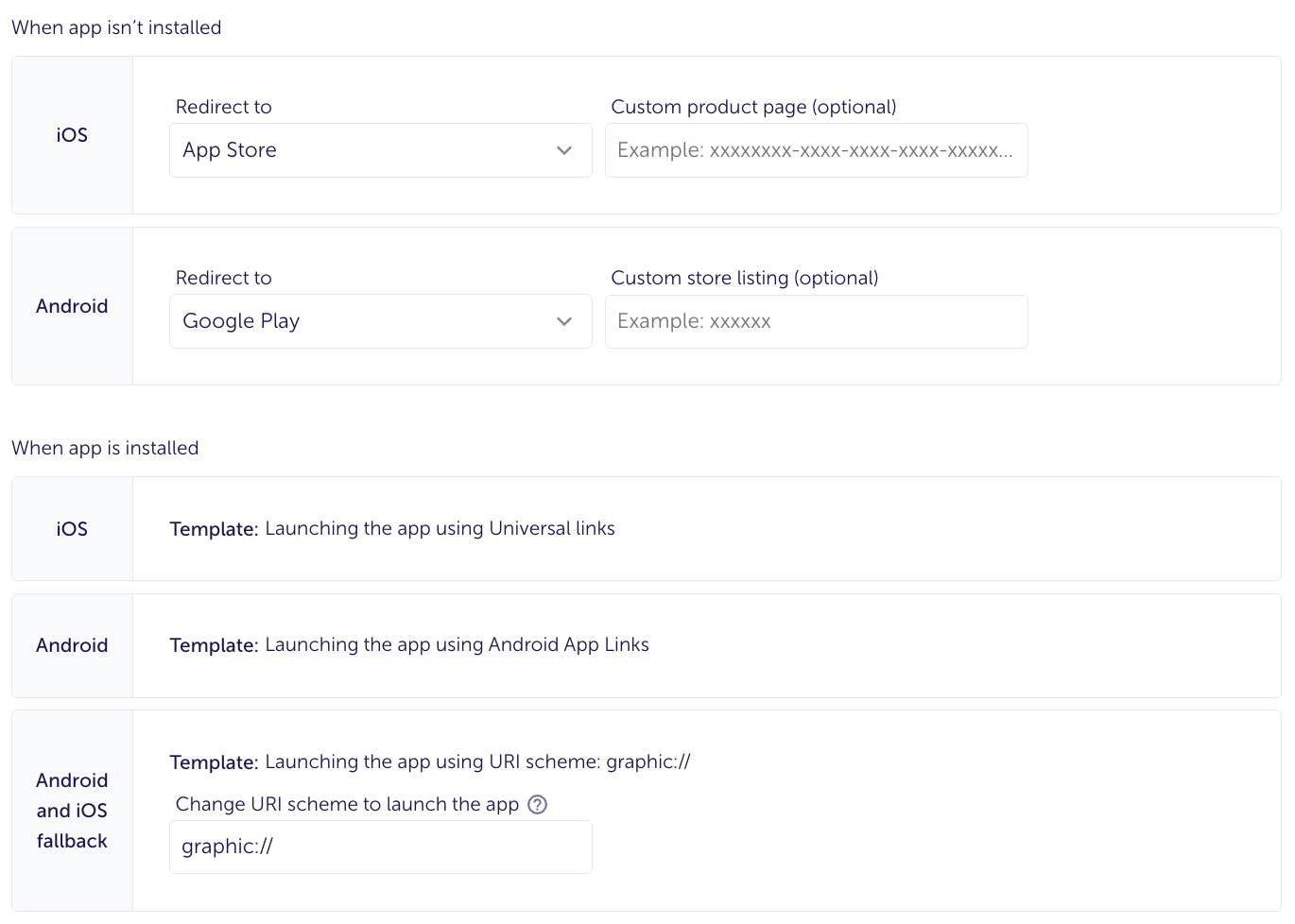Click the Redirect to label above App Store
Viewport: 1295px width, 924px height.
(224, 107)
